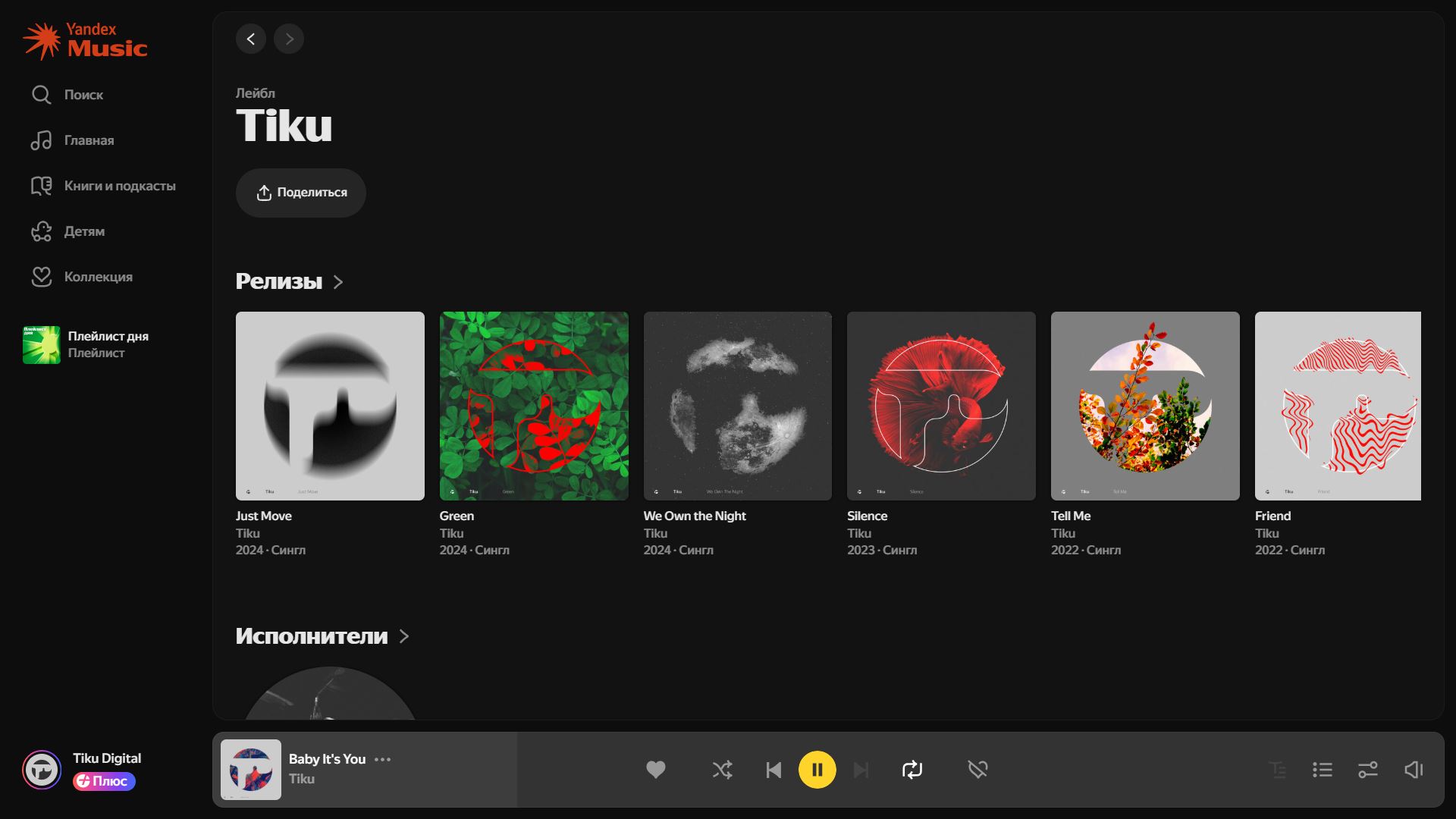
Task: Navigate back with the left arrow
Action: click(x=251, y=39)
